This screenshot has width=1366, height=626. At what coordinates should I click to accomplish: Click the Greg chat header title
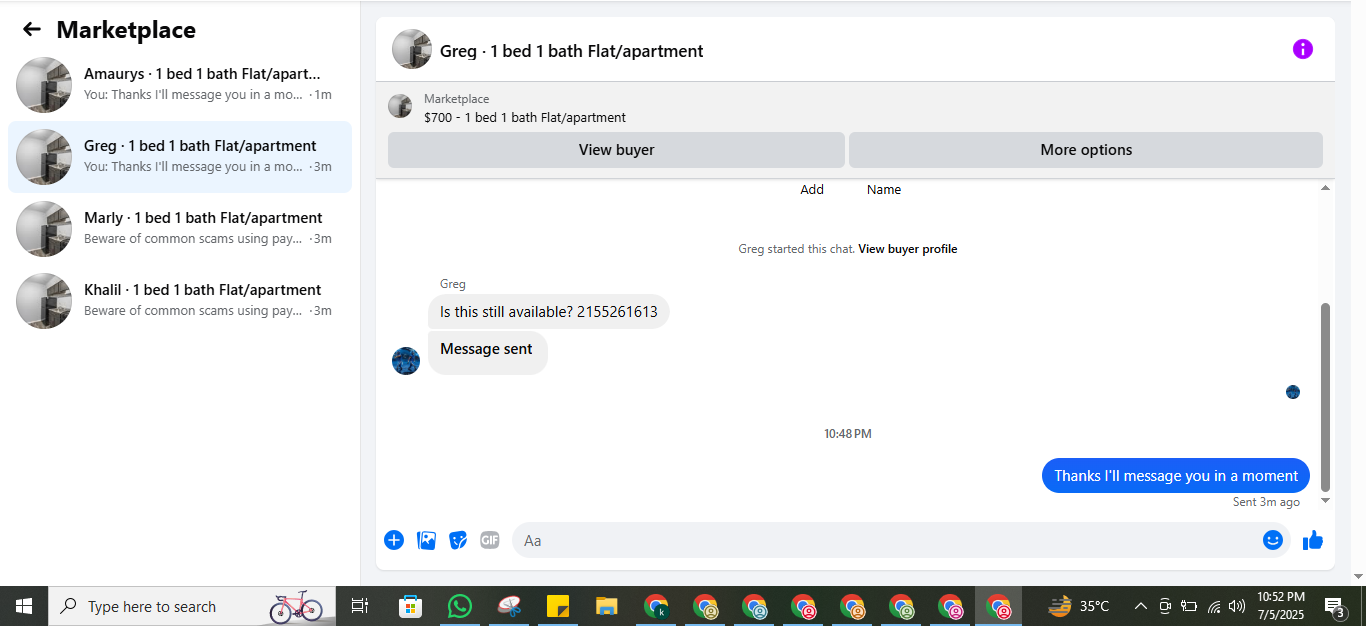(x=572, y=51)
